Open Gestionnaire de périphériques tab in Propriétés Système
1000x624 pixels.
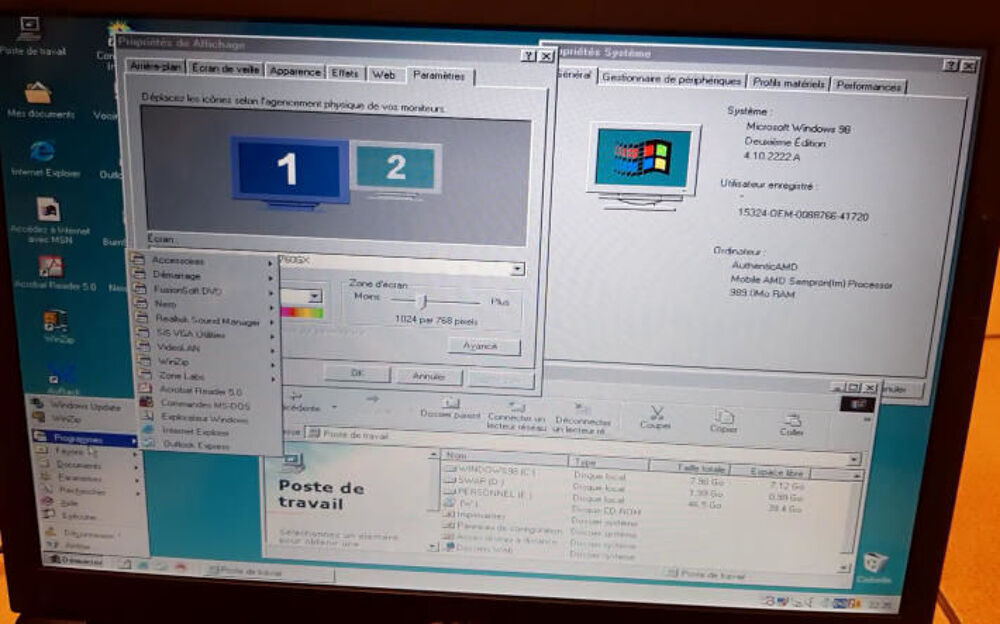pos(672,80)
